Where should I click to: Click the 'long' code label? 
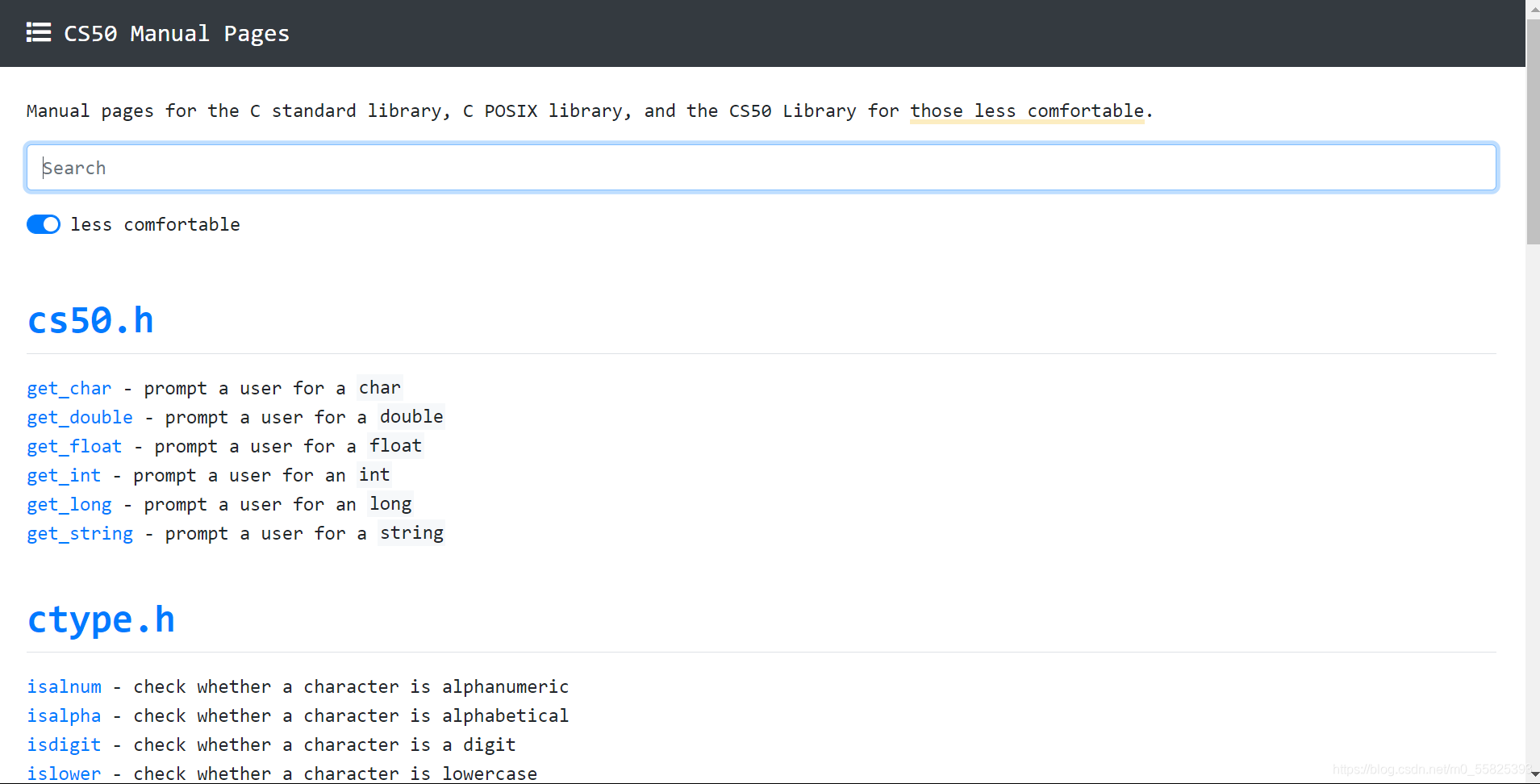390,503
